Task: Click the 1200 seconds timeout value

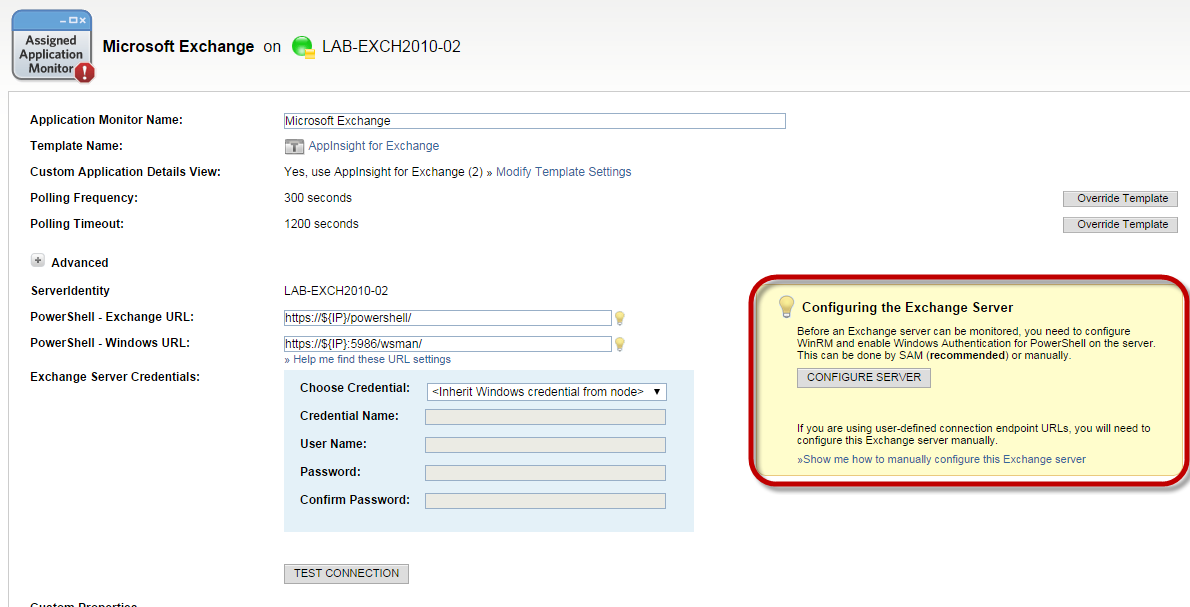Action: point(321,224)
